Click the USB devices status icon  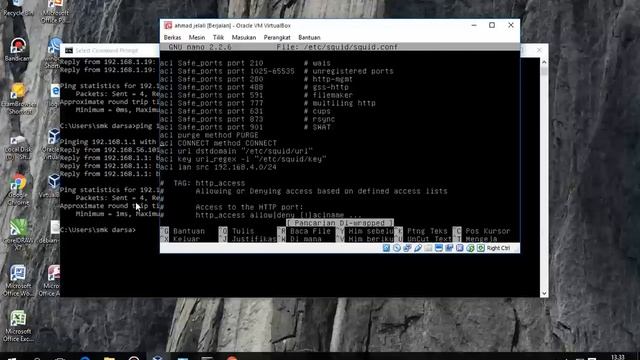click(418, 248)
